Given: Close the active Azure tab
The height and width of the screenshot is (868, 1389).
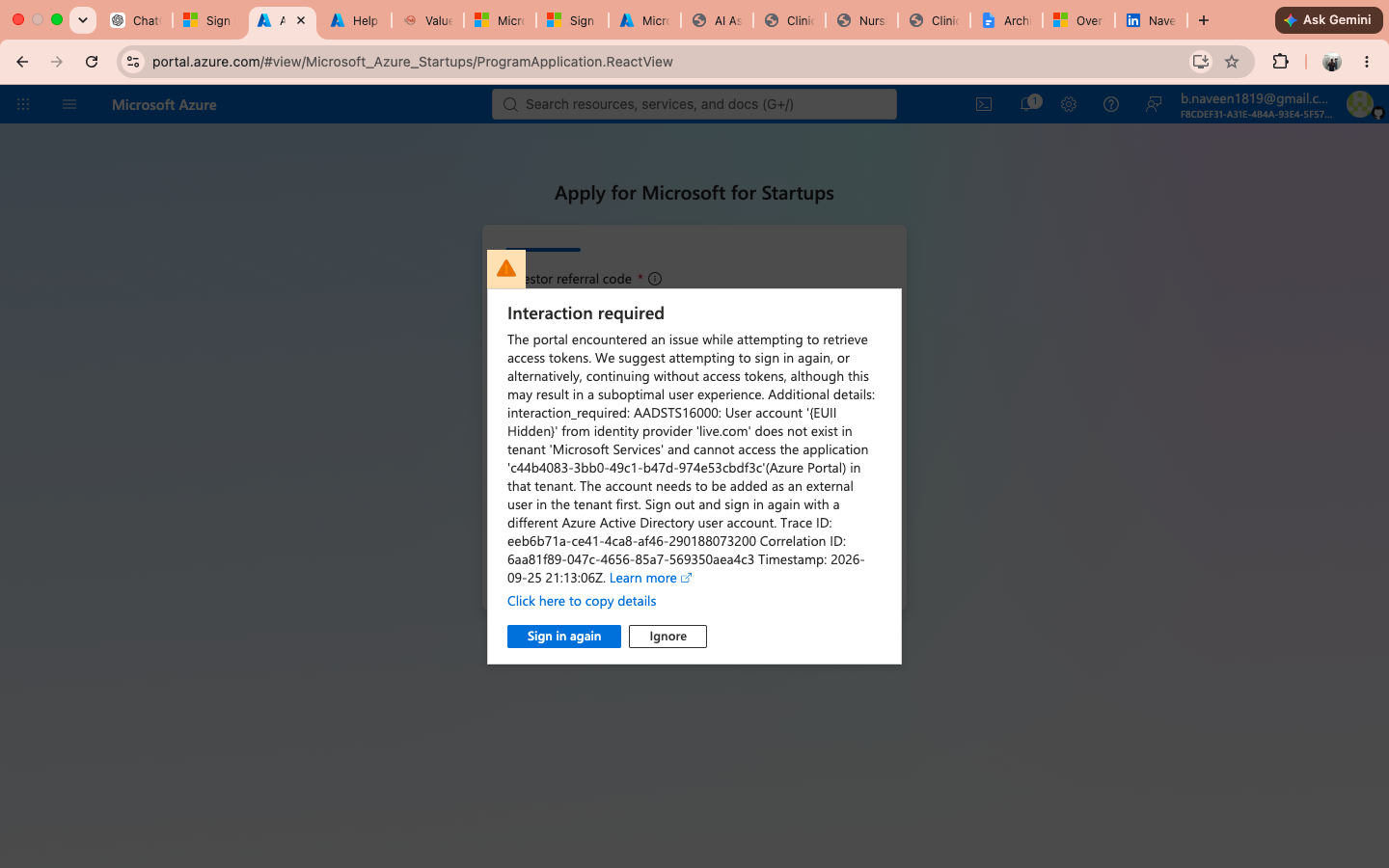Looking at the screenshot, I should pos(301,20).
